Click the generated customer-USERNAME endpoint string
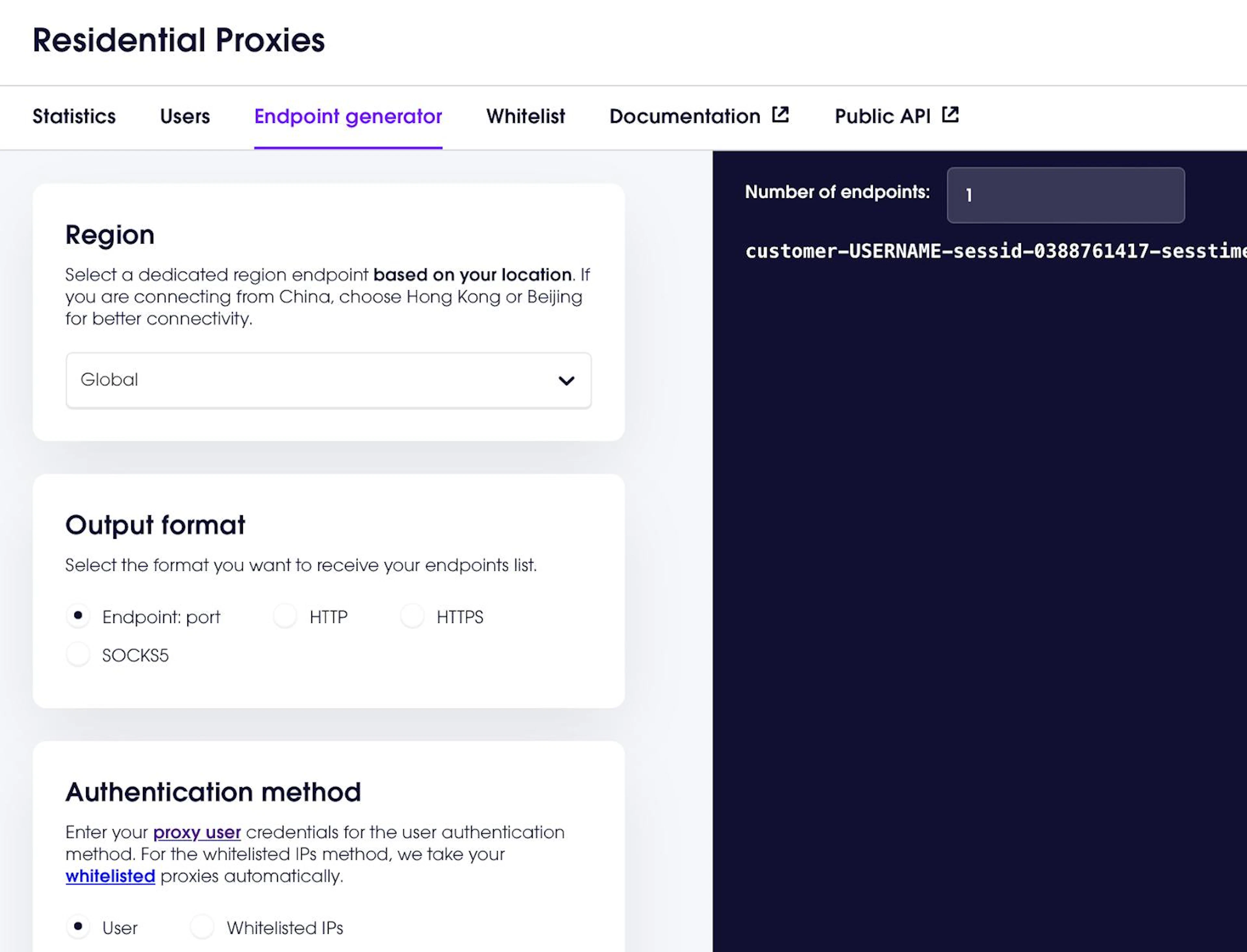 996,251
